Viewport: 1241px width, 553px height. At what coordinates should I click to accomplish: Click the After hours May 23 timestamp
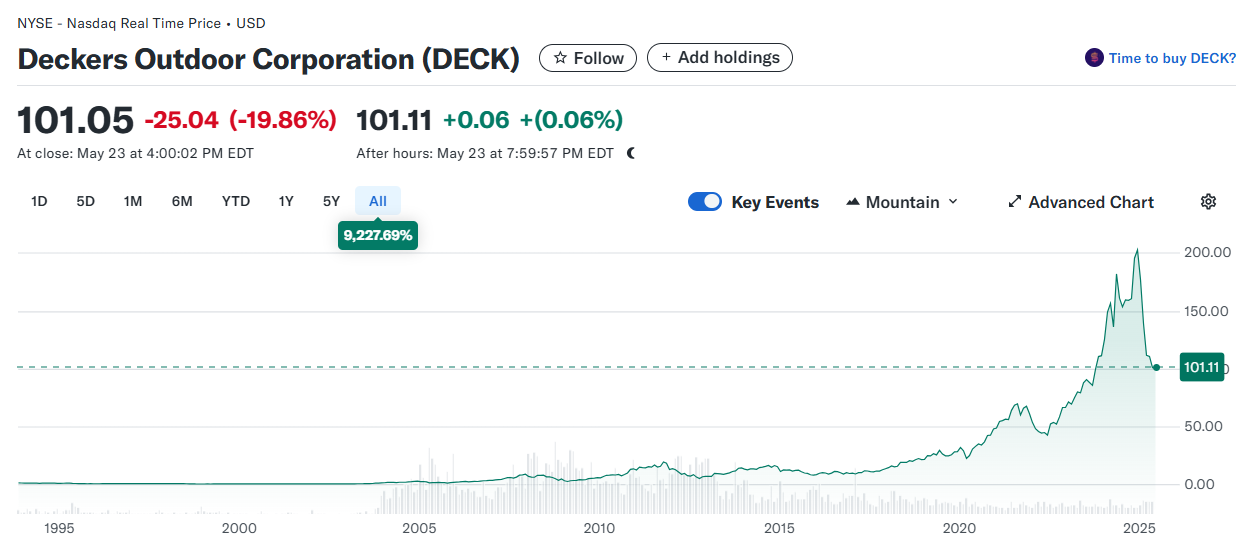coord(485,154)
